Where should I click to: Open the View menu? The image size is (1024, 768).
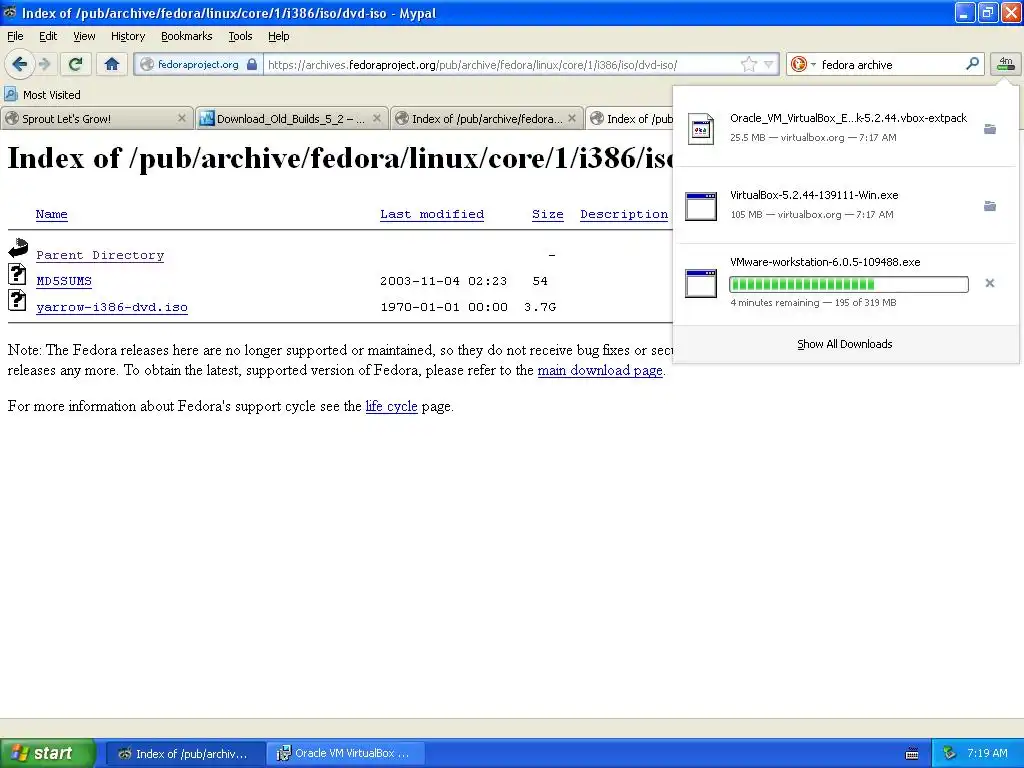84,36
